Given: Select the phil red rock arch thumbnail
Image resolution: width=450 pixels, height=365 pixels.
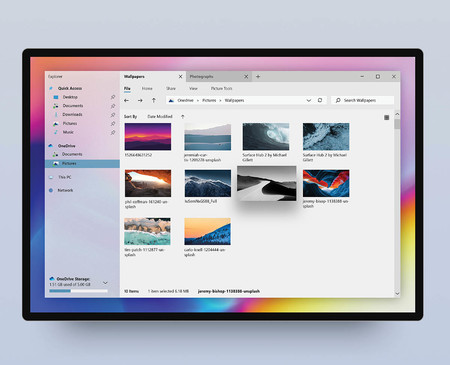Looking at the screenshot, I should coord(148,183).
